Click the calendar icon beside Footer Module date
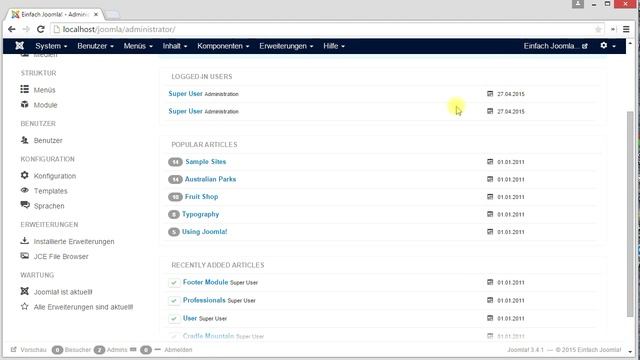 pos(490,282)
